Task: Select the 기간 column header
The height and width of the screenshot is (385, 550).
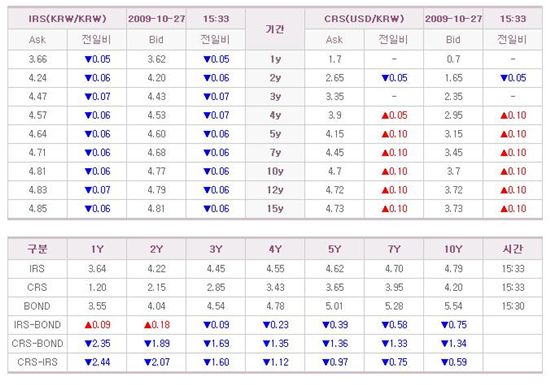Action: (x=275, y=29)
